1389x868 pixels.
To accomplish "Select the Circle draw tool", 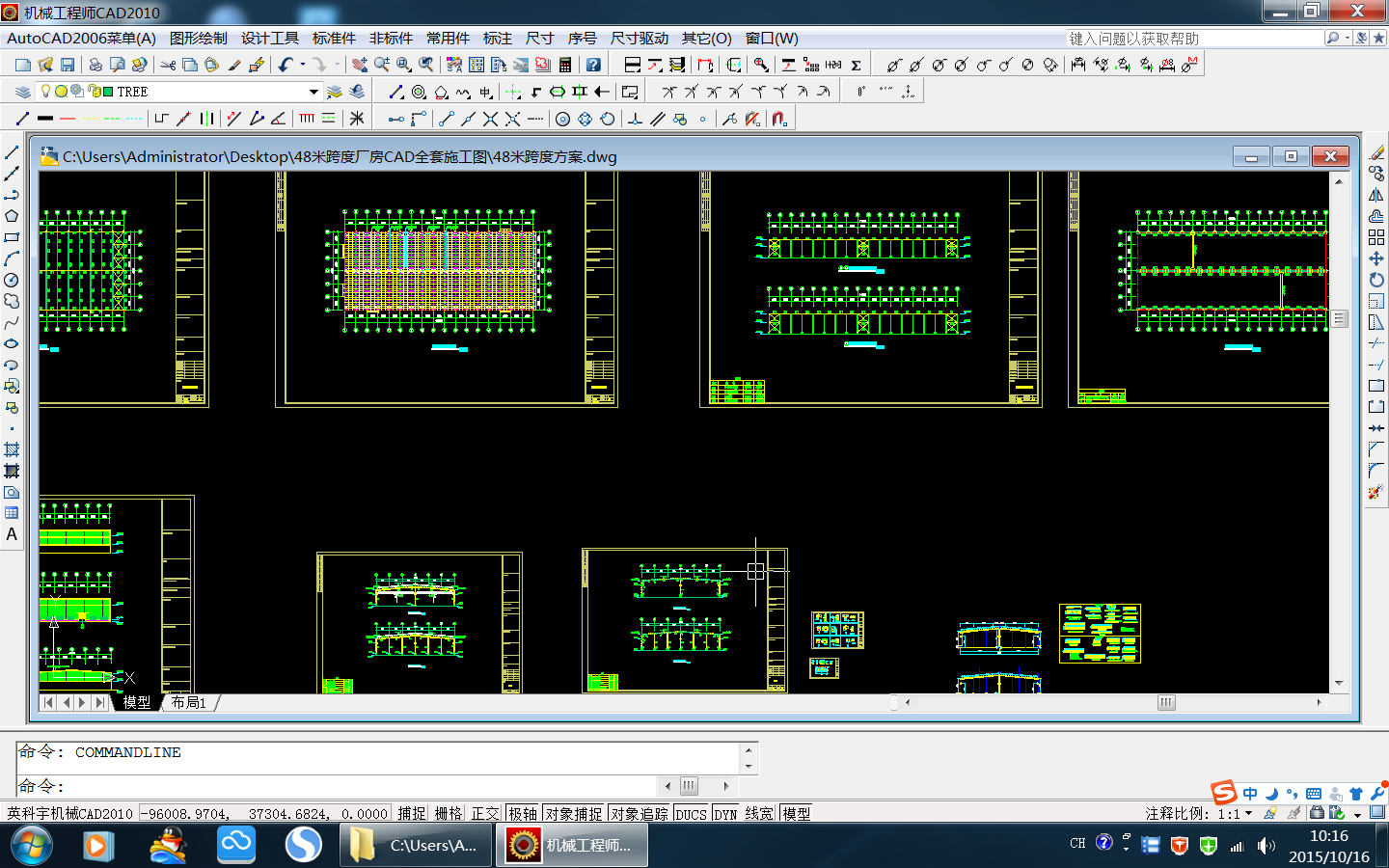I will tap(12, 280).
